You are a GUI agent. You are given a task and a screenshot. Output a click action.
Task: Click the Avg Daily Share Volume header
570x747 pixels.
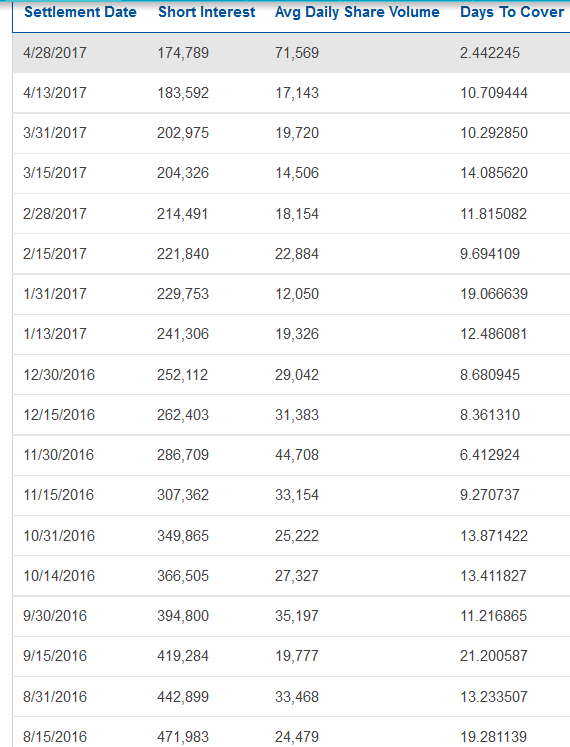click(x=357, y=12)
